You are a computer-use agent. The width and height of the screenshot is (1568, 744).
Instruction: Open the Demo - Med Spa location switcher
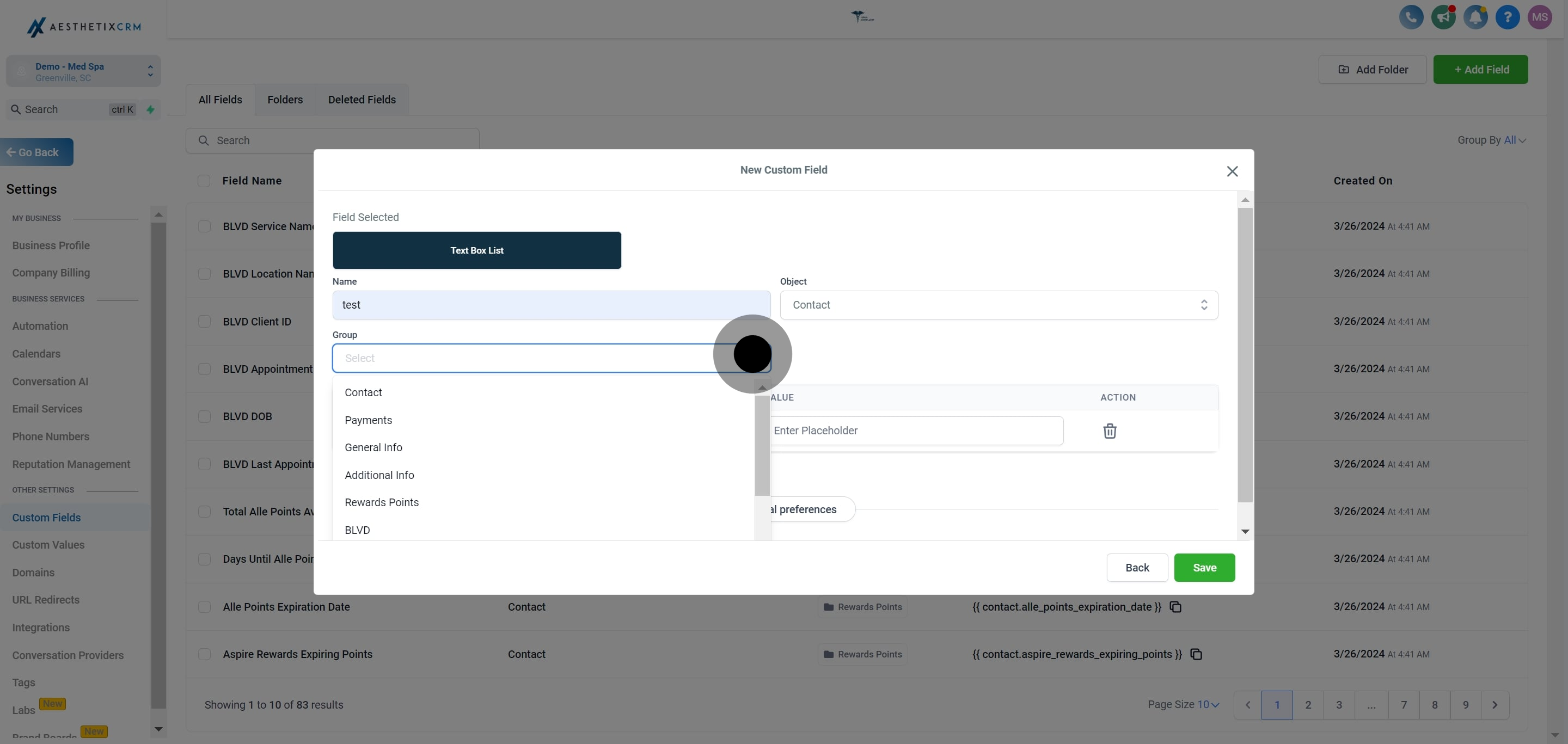[83, 72]
